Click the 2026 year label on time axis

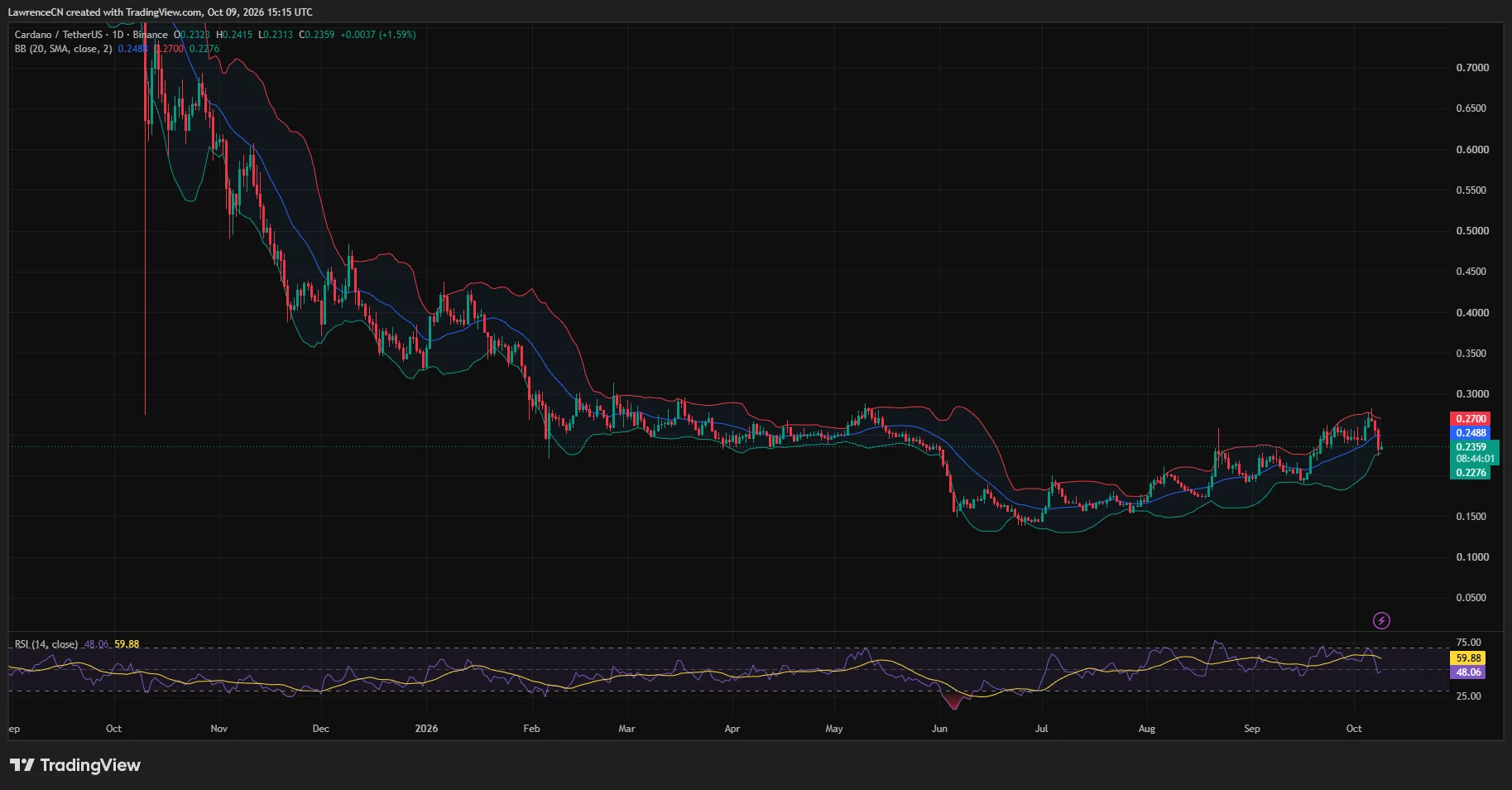(426, 729)
